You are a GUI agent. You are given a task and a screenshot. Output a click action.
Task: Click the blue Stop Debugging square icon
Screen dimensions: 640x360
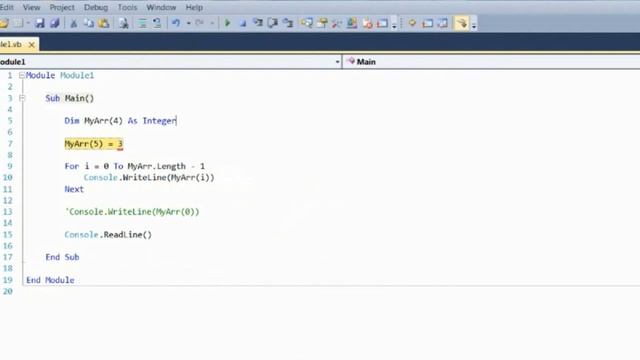tap(242, 23)
